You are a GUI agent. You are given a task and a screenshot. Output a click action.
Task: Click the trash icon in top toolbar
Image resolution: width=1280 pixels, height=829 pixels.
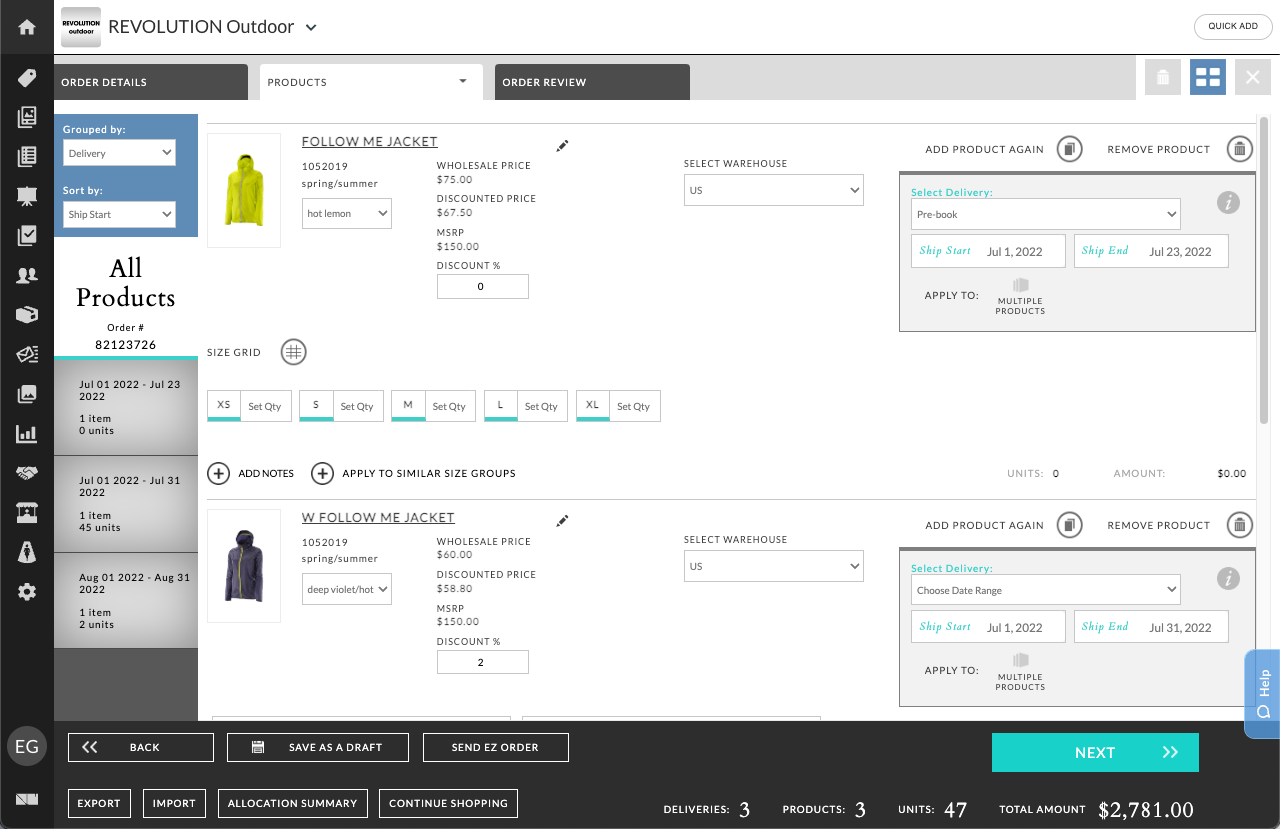(x=1163, y=77)
